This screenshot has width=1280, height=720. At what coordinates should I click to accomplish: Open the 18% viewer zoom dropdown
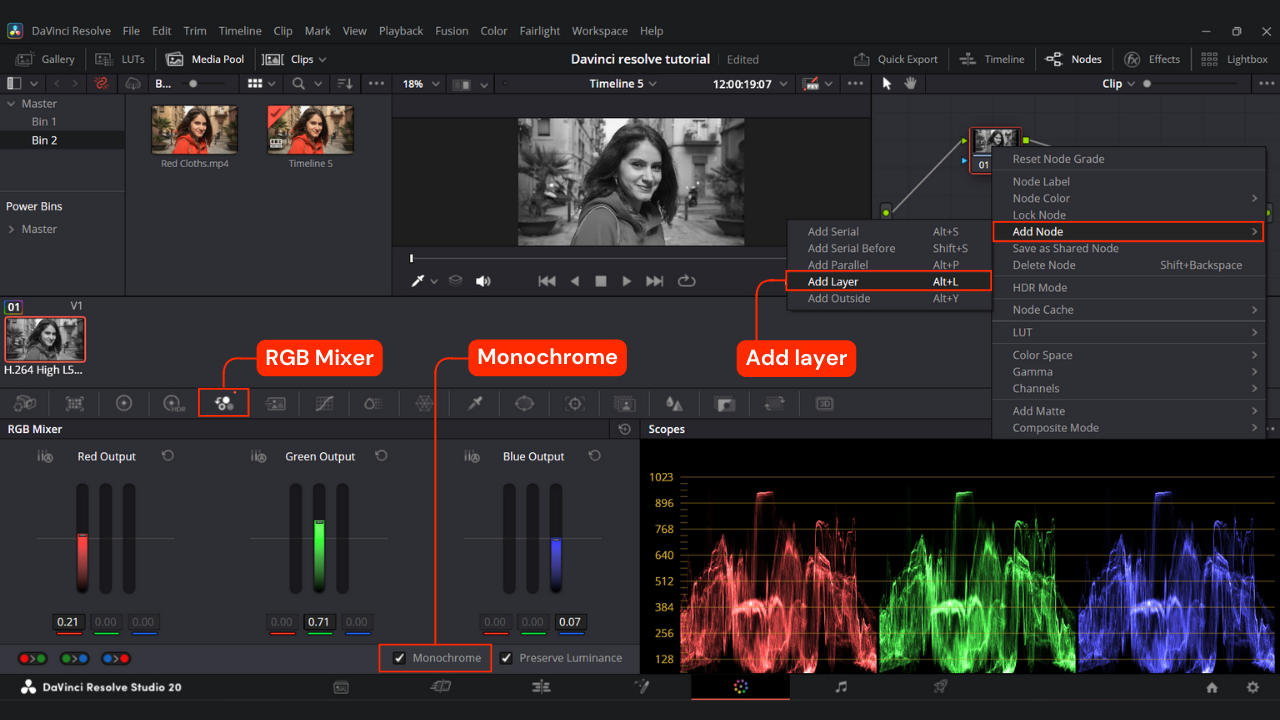(419, 84)
